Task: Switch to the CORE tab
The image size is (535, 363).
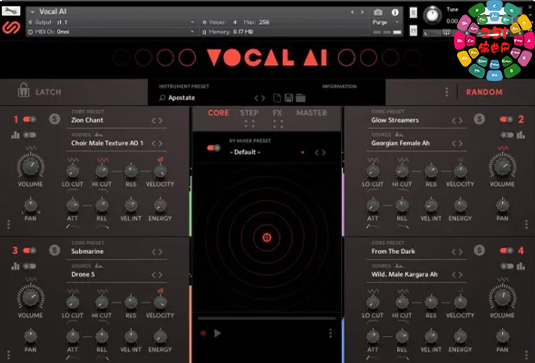Action: [218, 113]
